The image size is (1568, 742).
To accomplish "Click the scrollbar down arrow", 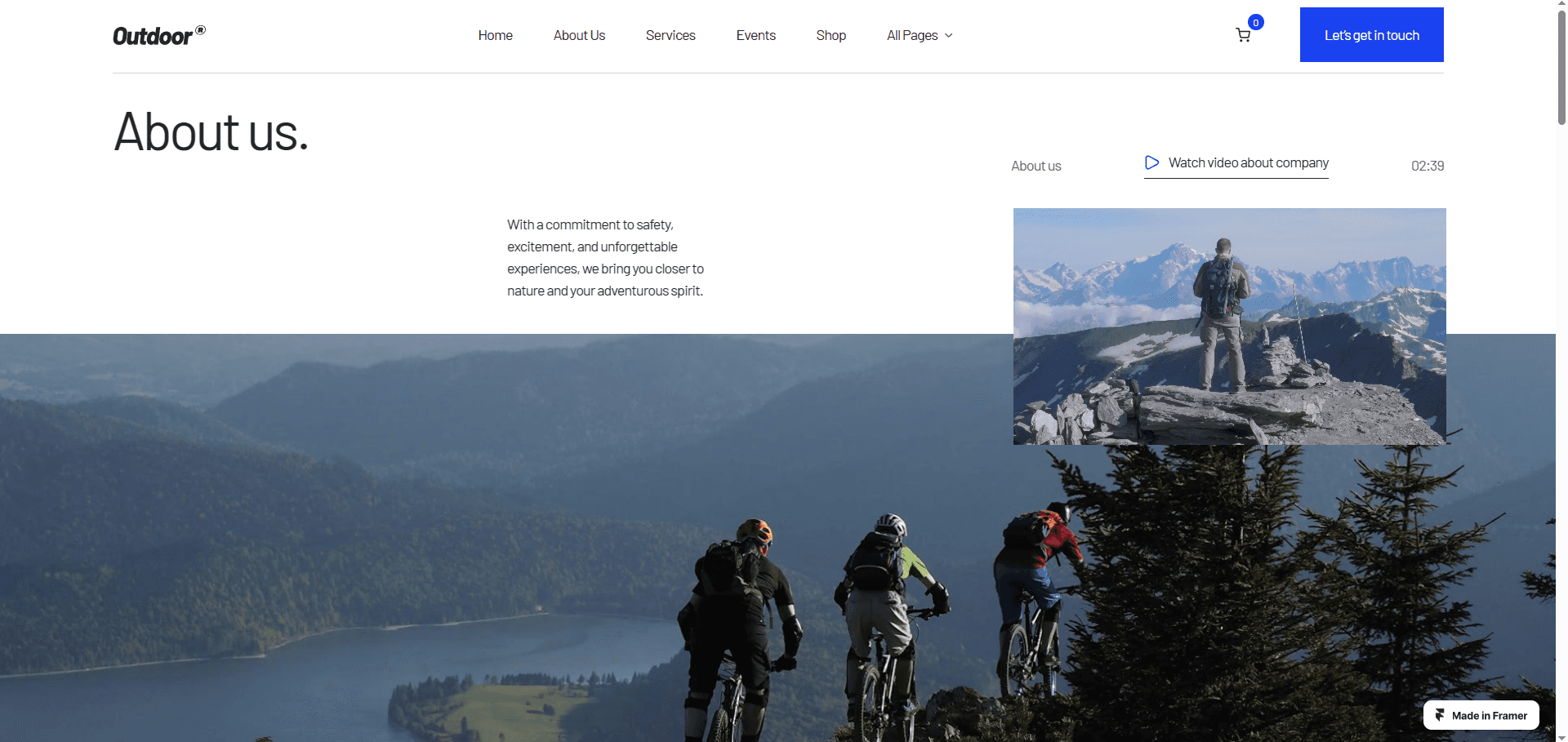I will point(1561,737).
